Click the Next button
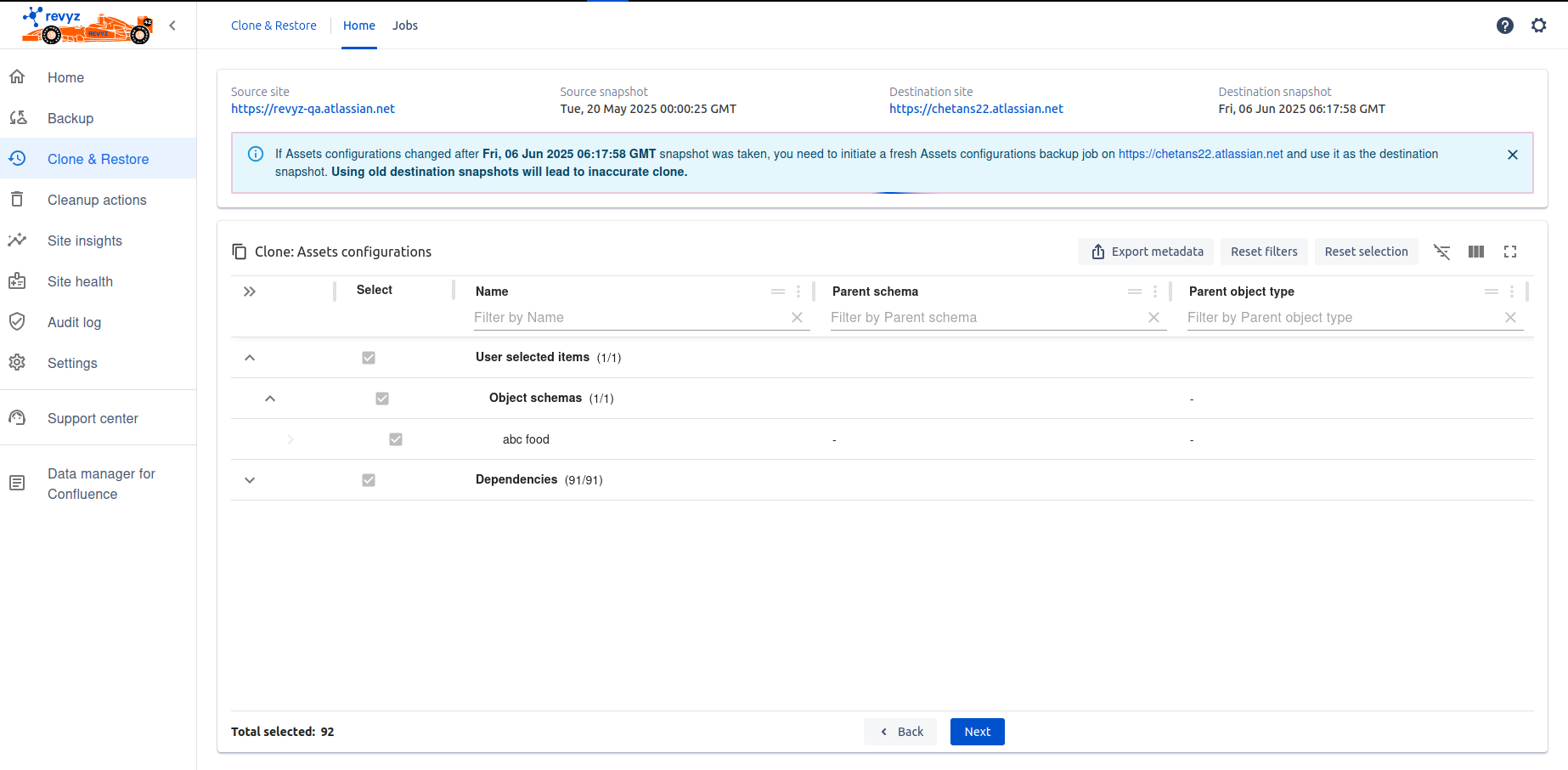Screen dimensions: 1568x770 977,732
